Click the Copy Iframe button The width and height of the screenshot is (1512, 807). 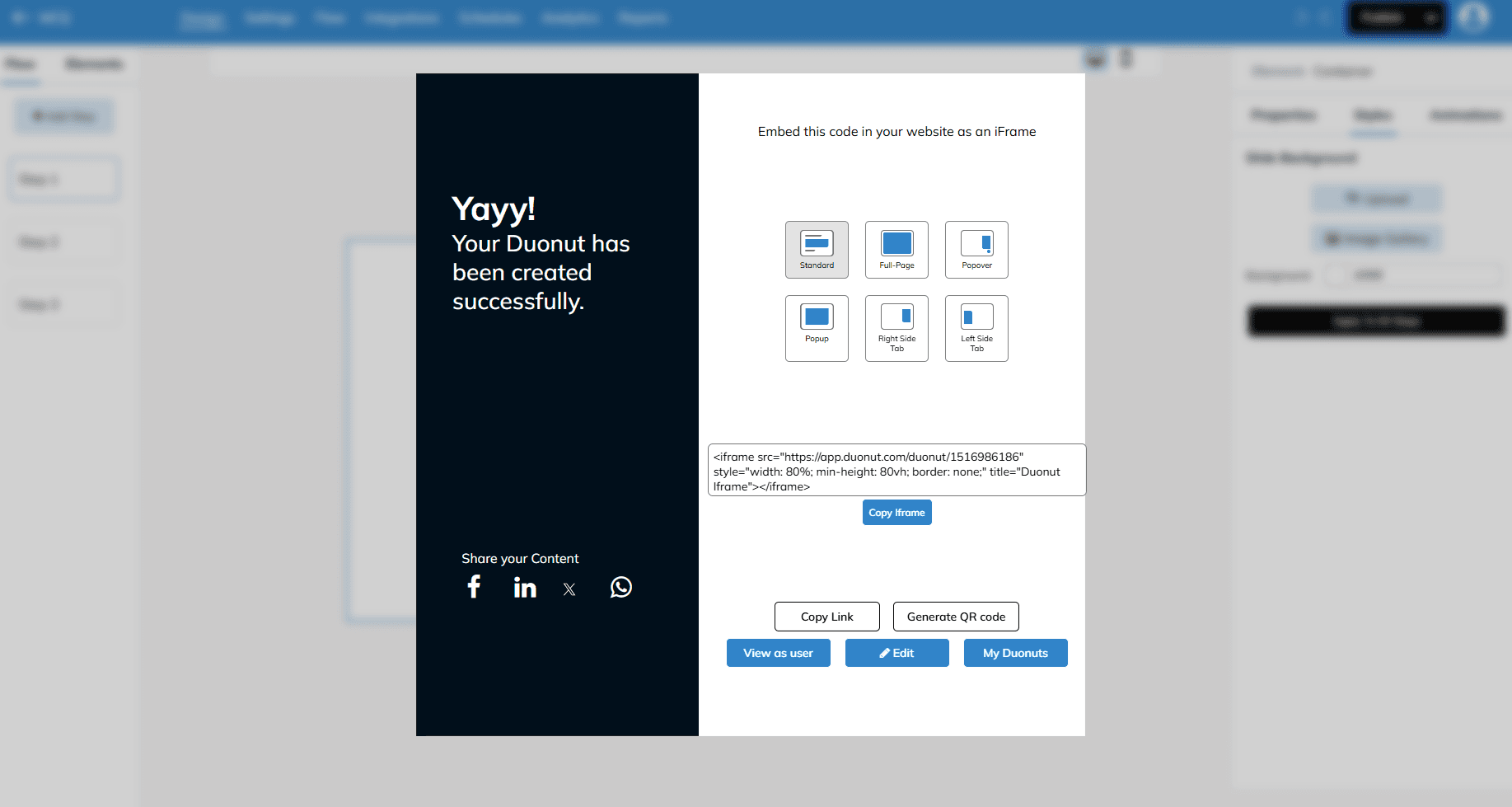coord(896,512)
